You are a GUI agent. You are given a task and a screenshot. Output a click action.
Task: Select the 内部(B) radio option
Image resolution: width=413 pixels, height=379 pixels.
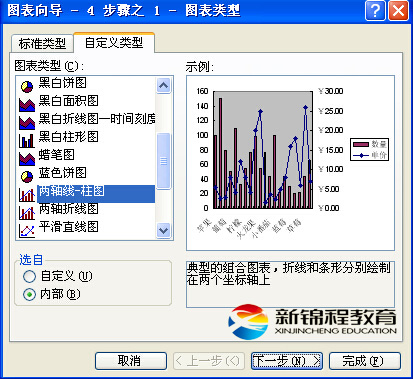(29, 294)
